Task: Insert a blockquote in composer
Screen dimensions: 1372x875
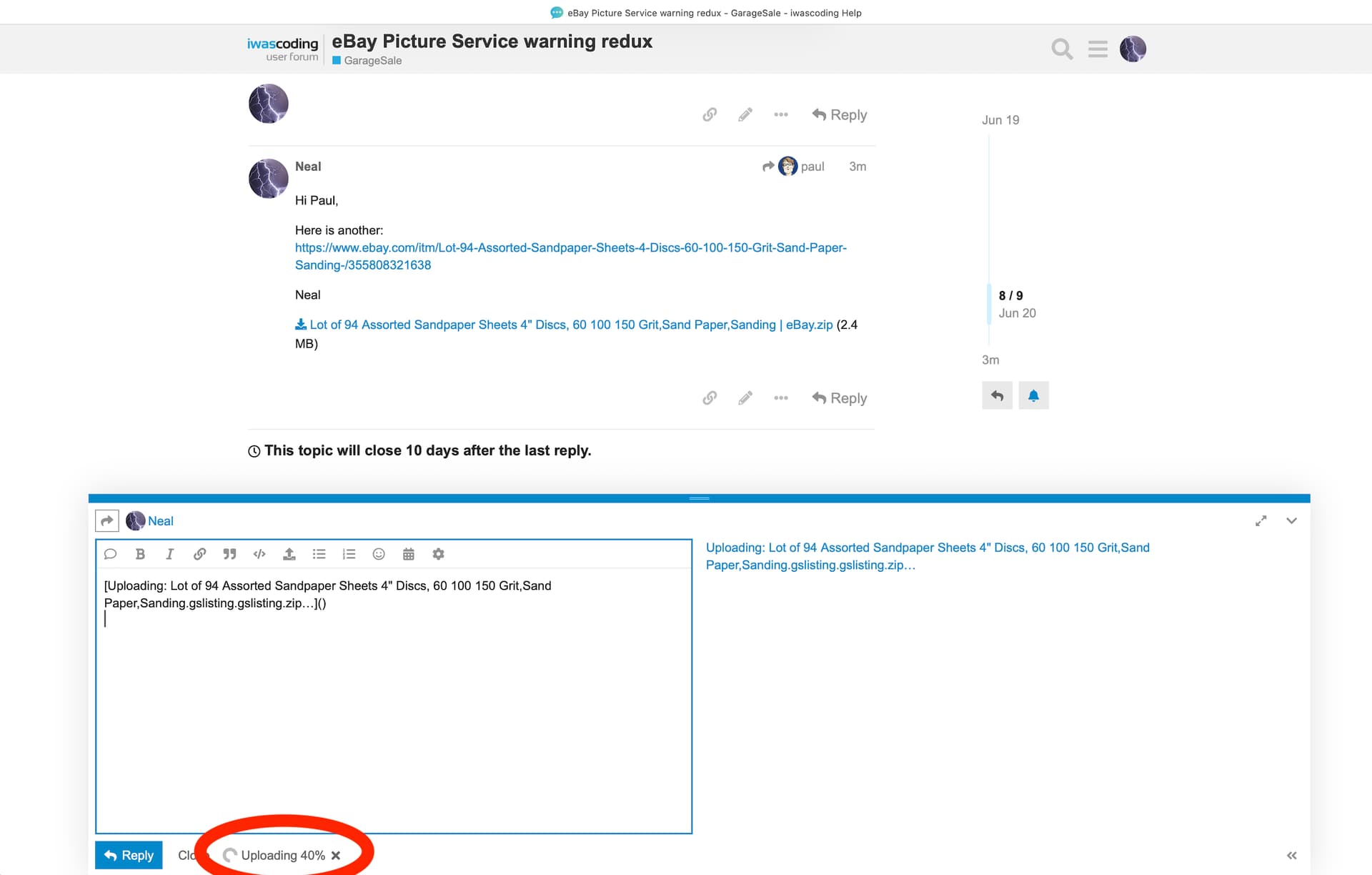Action: pyautogui.click(x=229, y=554)
